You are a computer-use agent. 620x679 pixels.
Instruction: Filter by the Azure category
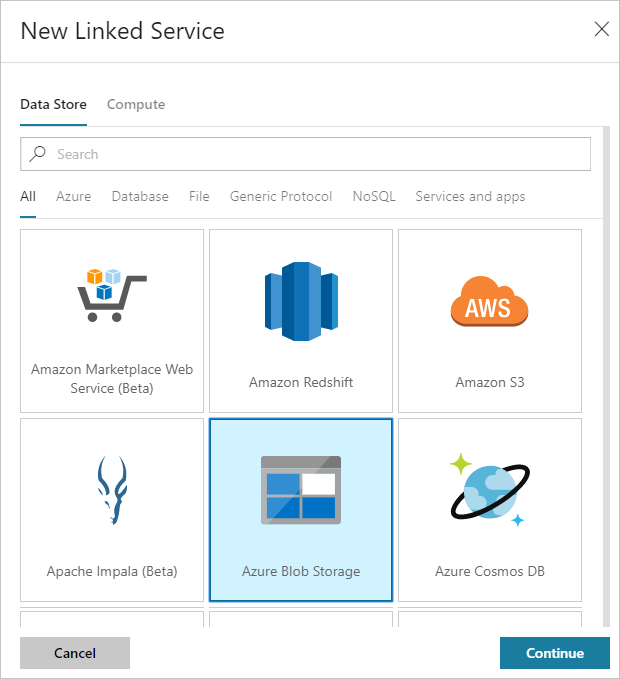73,196
